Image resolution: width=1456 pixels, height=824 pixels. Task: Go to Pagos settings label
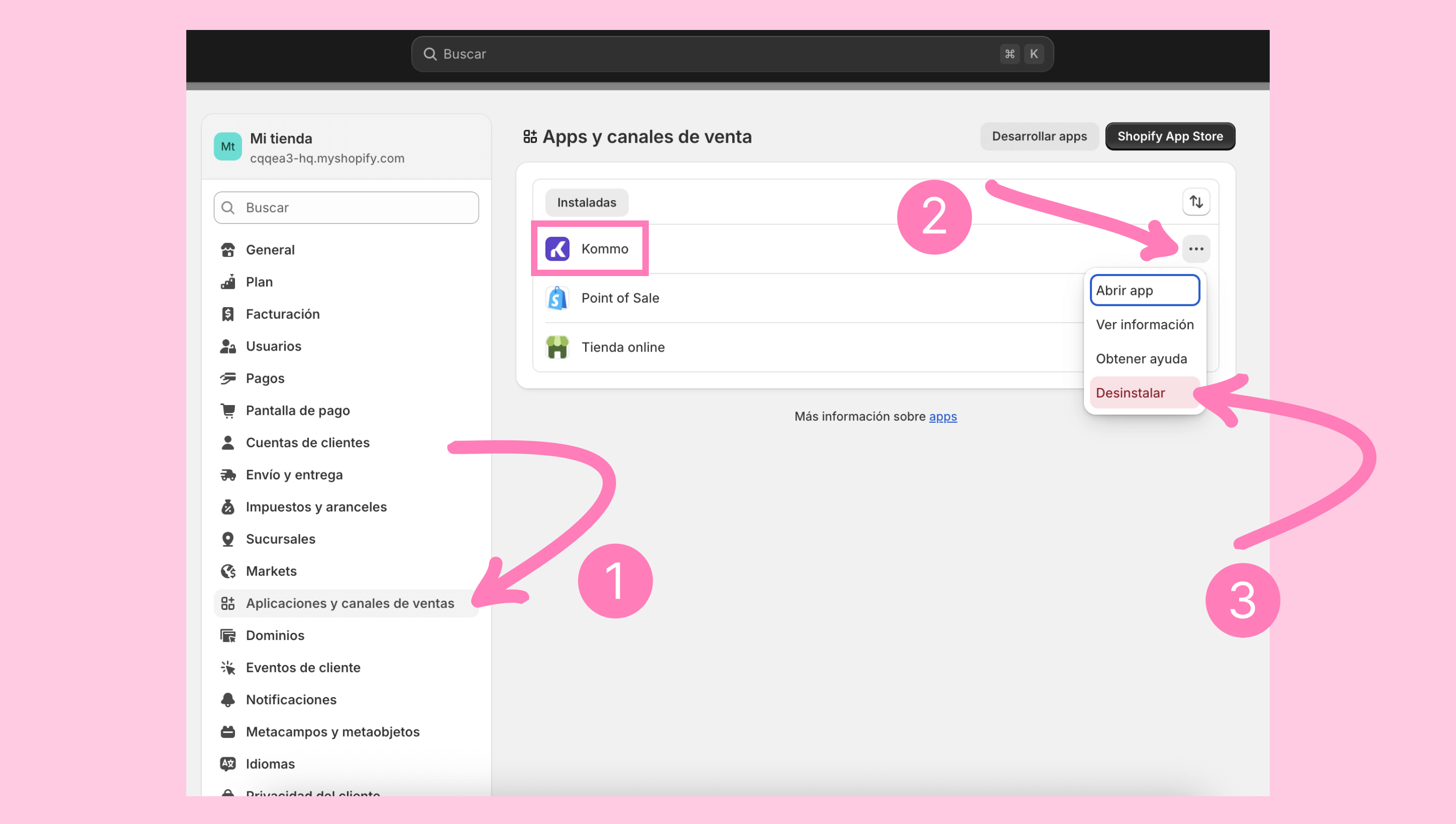coord(265,378)
